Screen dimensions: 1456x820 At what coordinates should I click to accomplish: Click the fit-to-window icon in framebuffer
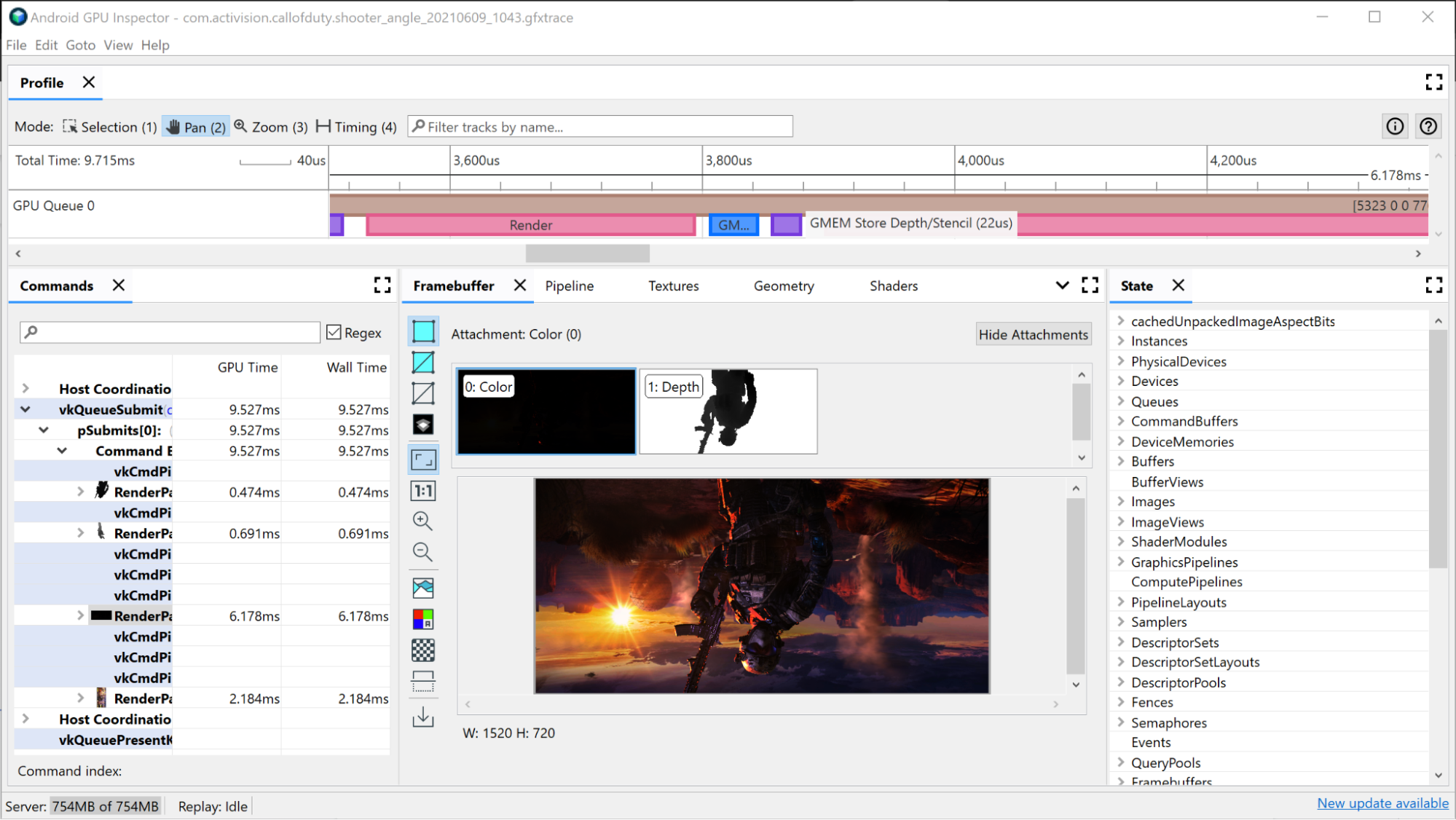[x=423, y=459]
